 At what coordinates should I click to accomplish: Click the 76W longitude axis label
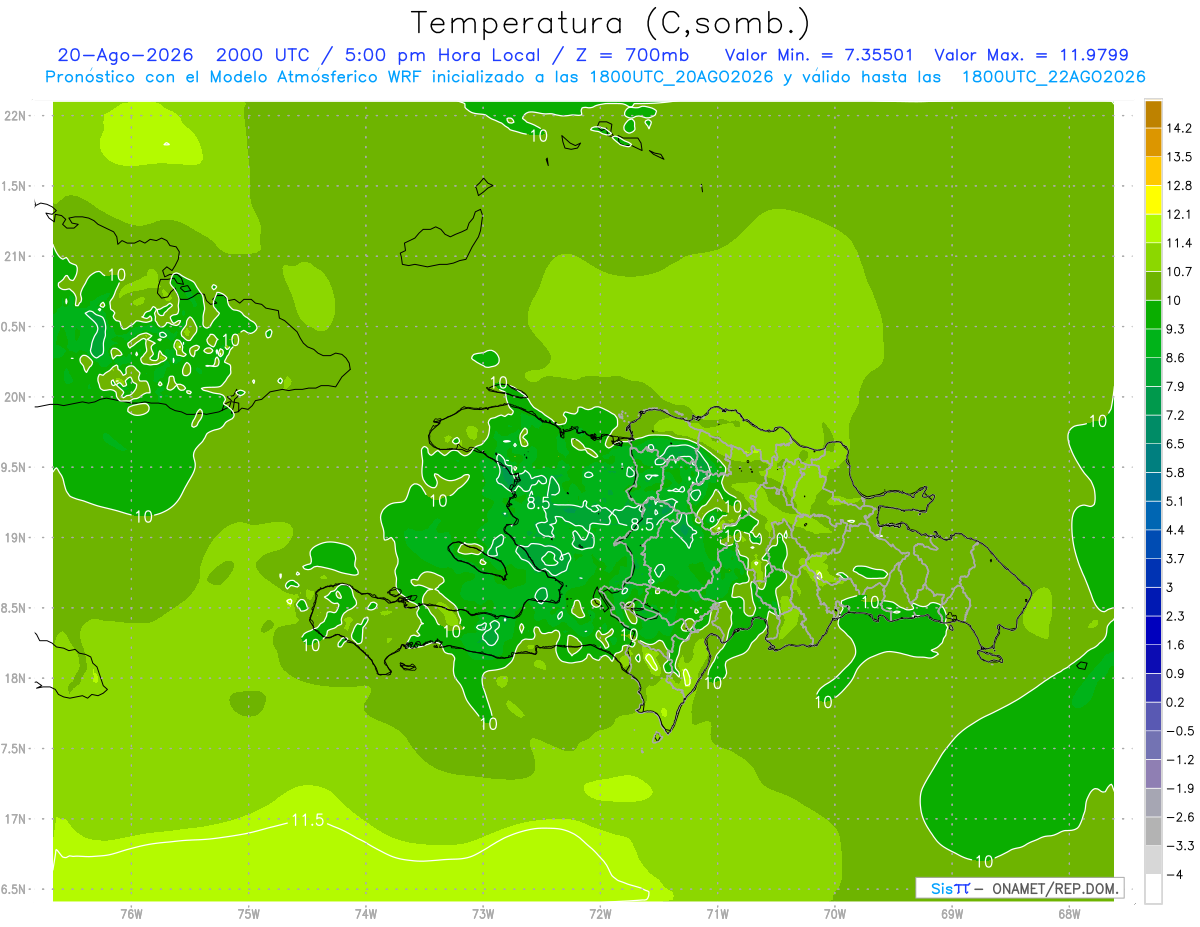131,914
